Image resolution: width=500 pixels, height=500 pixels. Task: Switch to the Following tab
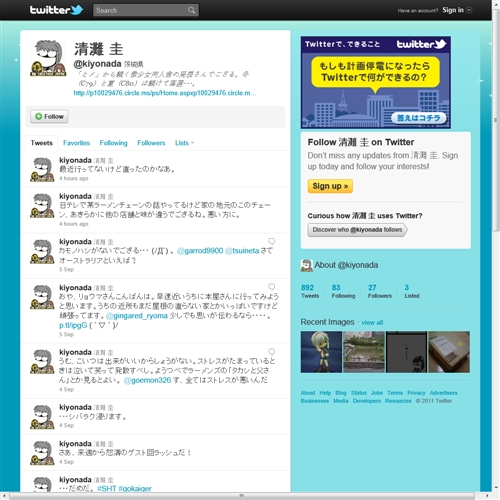pyautogui.click(x=113, y=143)
